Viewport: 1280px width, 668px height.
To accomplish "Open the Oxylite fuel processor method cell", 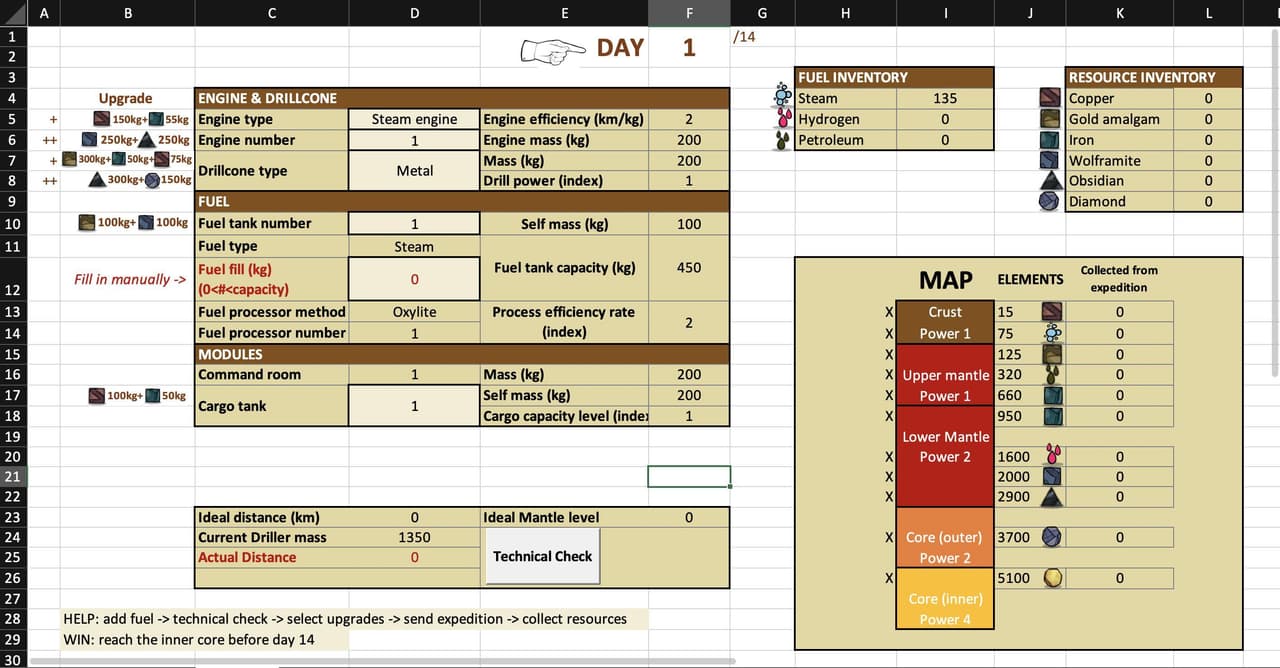I will click(414, 312).
